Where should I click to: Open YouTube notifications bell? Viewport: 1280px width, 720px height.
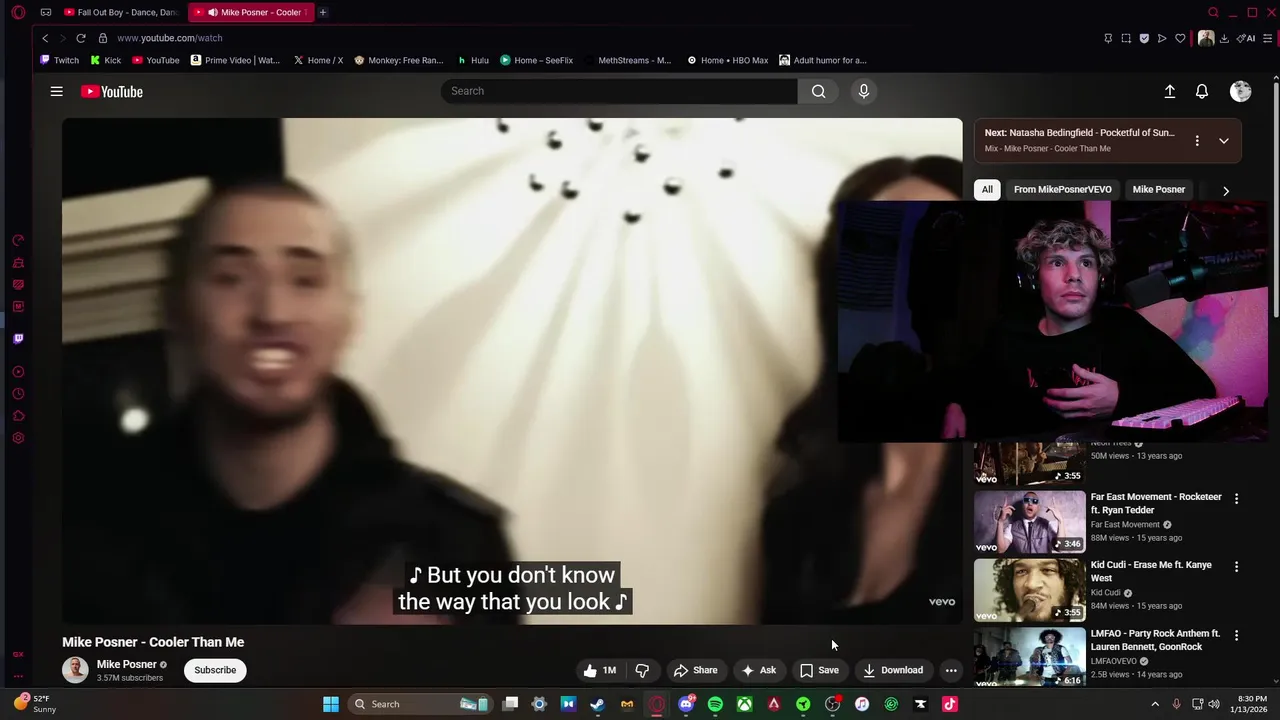pyautogui.click(x=1202, y=91)
